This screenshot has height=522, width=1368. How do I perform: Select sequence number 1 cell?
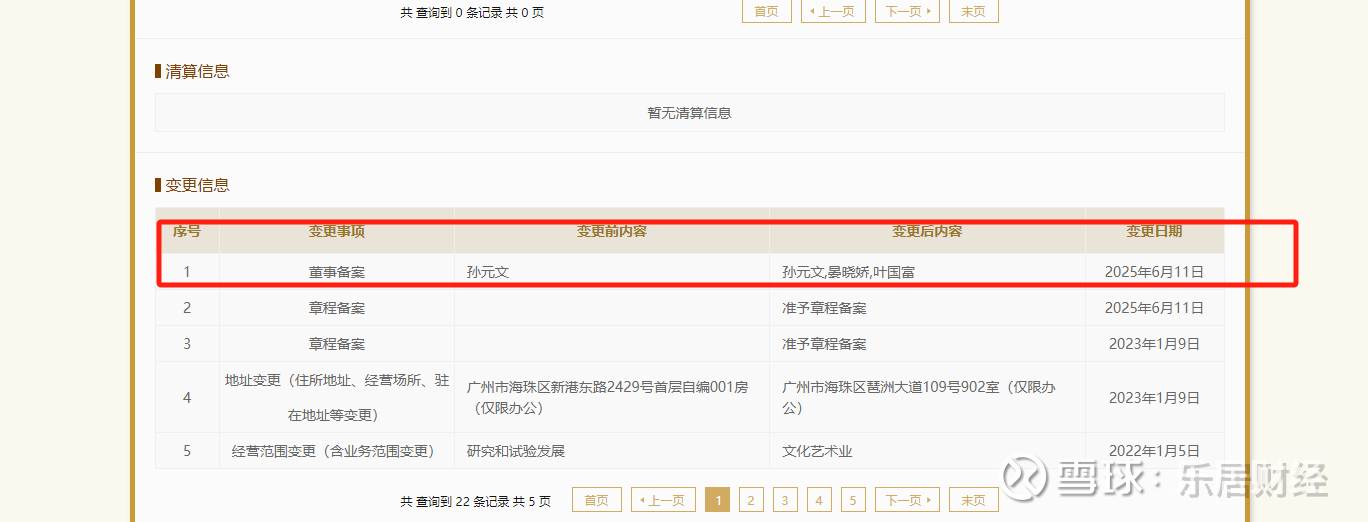click(x=187, y=272)
